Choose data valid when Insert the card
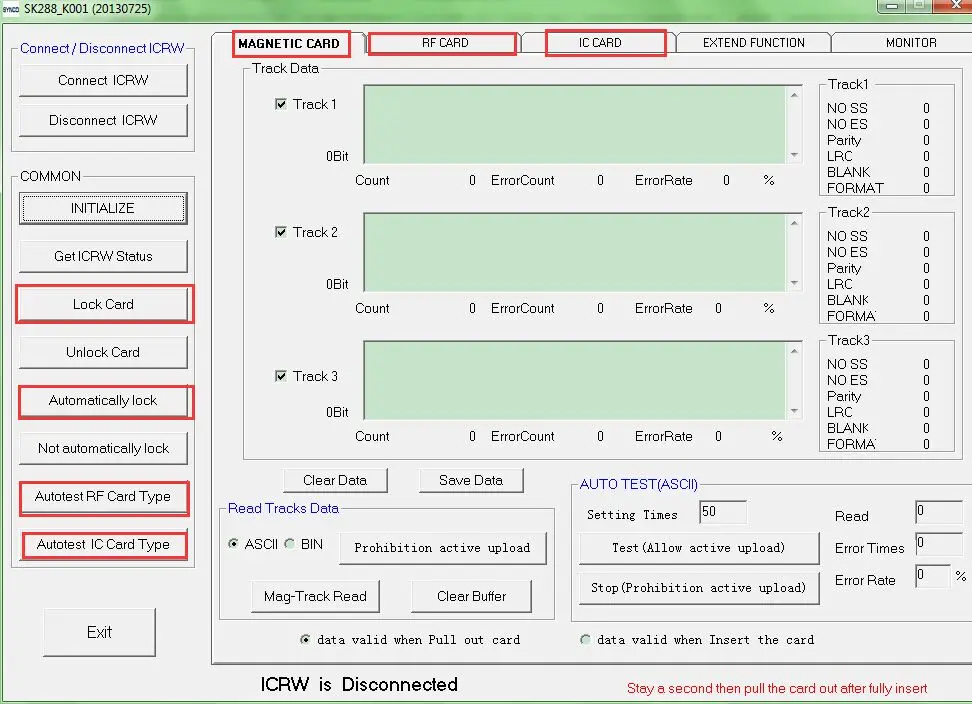Image resolution: width=972 pixels, height=704 pixels. coord(586,640)
